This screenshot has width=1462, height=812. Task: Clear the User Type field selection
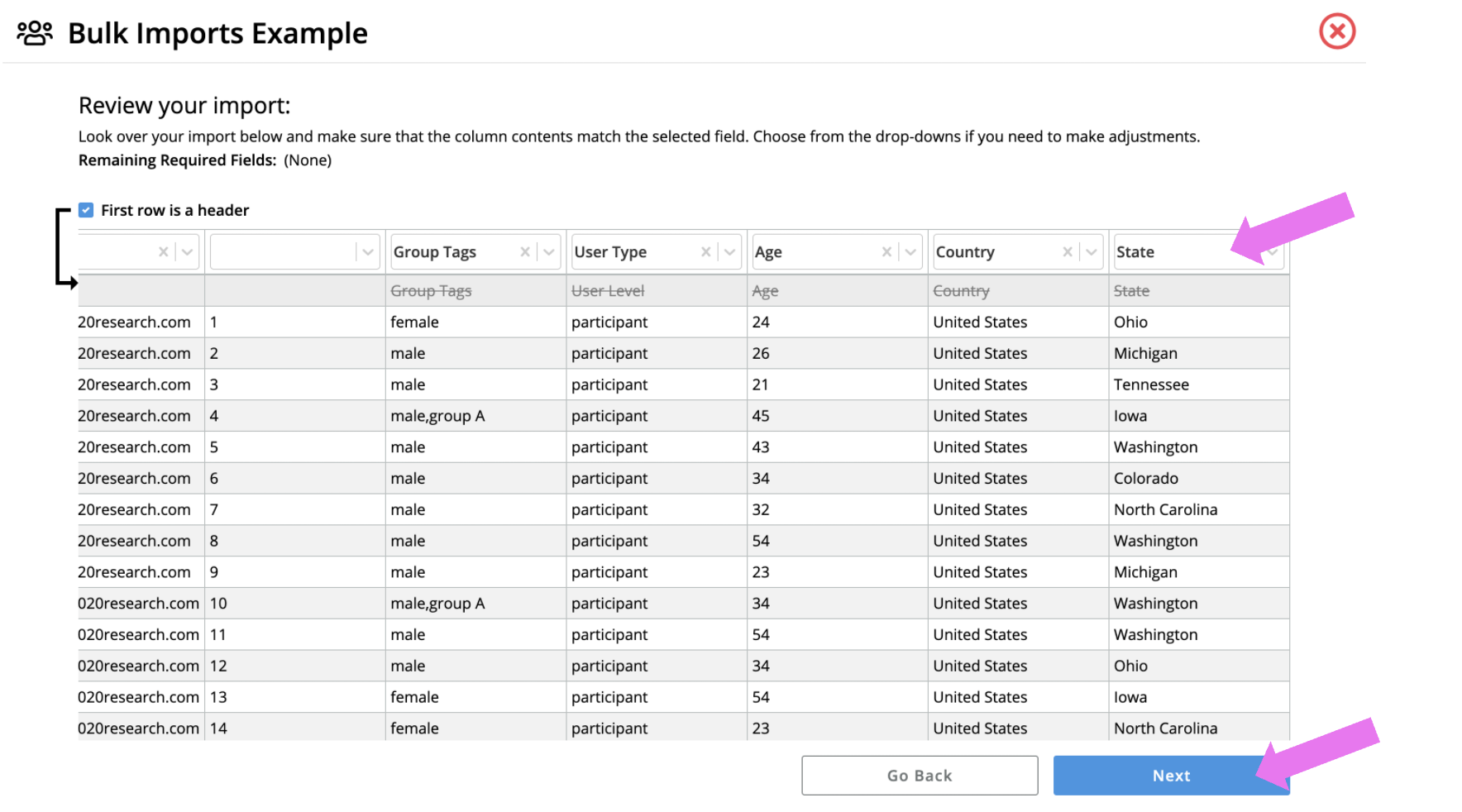tap(705, 252)
